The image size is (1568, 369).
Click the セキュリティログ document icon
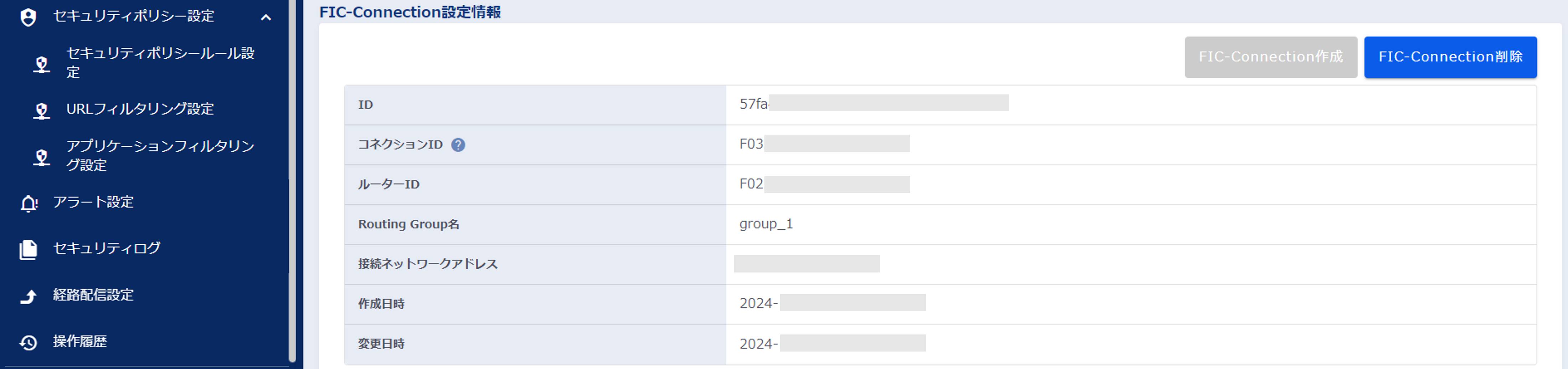[x=28, y=249]
